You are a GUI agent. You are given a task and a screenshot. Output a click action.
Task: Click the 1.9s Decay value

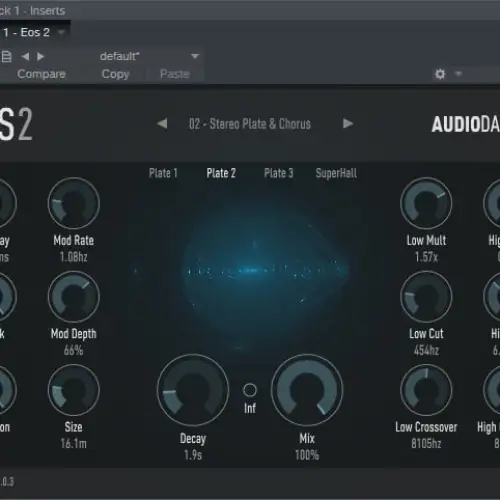[x=193, y=455]
